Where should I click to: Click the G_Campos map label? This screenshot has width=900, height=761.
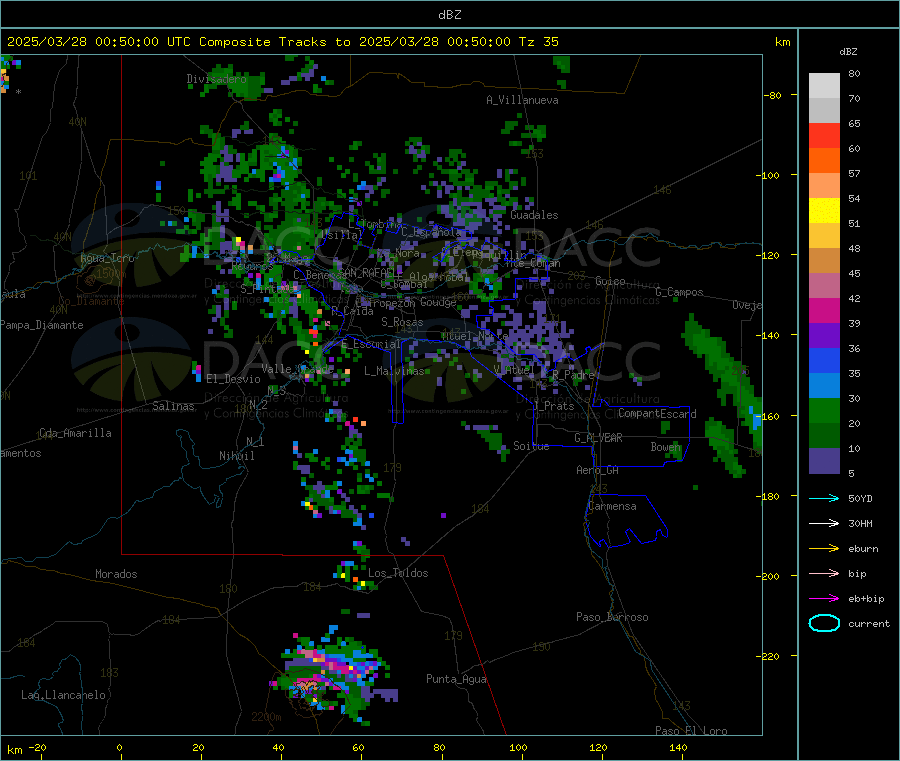[x=679, y=292]
